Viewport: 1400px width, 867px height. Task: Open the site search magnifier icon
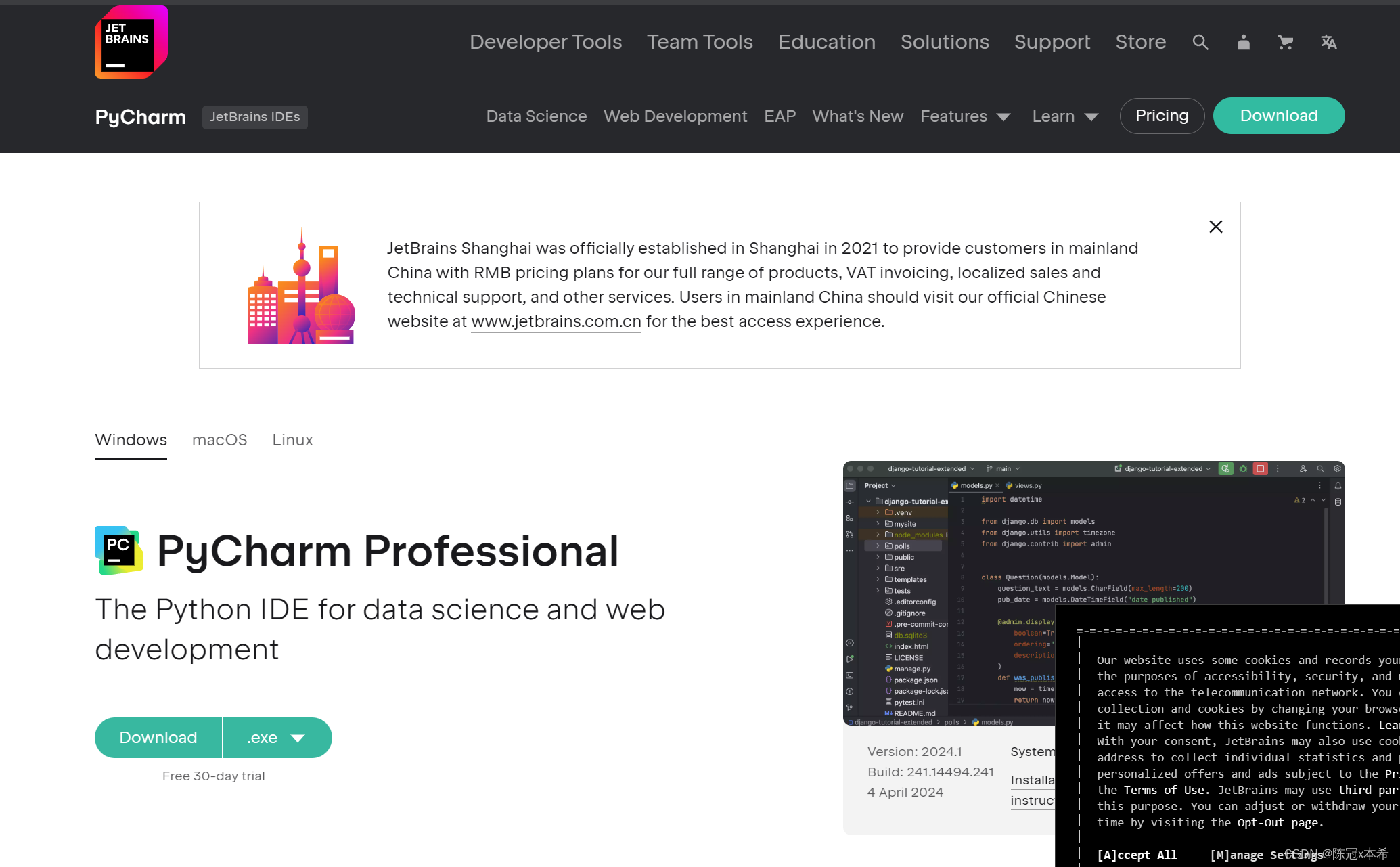[x=1200, y=43]
